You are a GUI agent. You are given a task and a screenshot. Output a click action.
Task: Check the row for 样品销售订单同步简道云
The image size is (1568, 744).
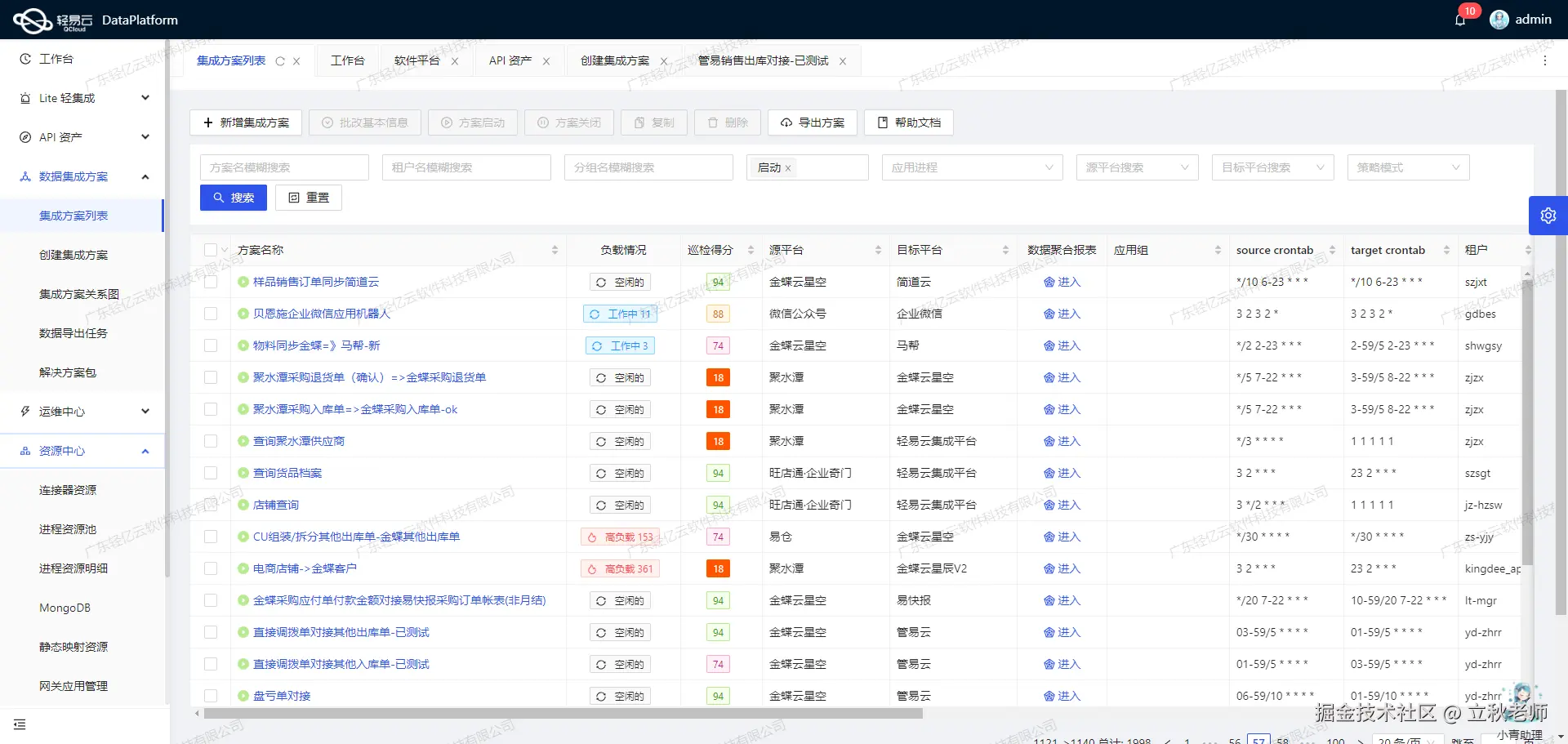[212, 282]
